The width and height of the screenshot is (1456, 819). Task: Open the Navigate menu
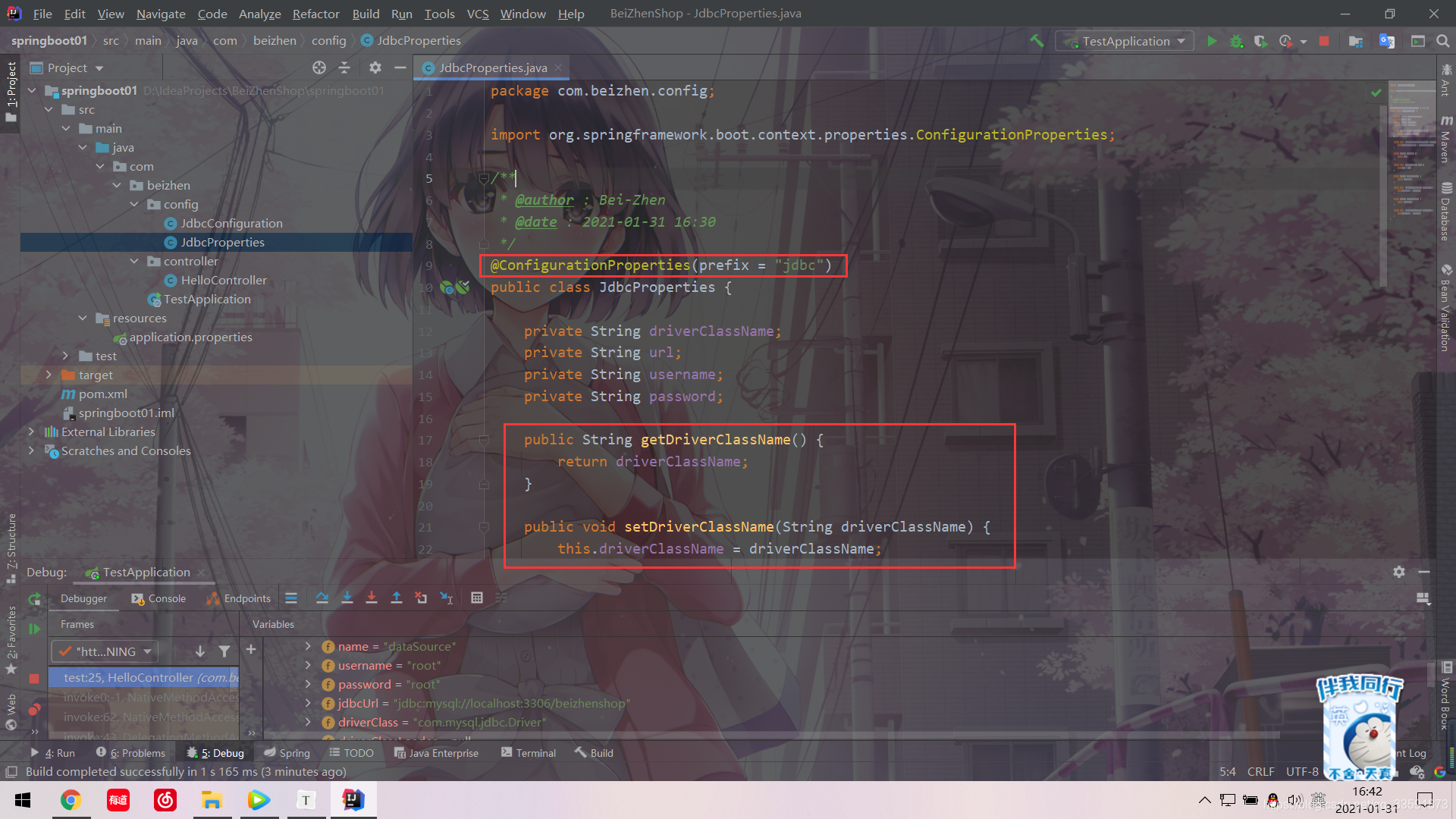coord(161,14)
